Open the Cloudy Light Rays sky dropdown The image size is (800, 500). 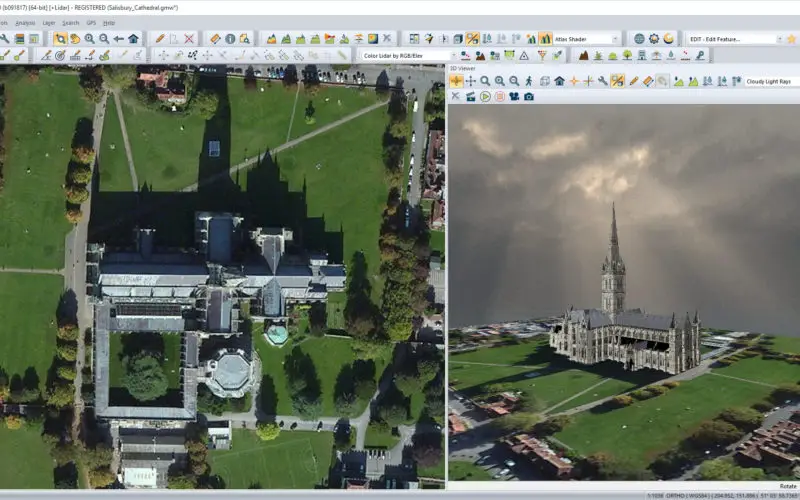[772, 82]
